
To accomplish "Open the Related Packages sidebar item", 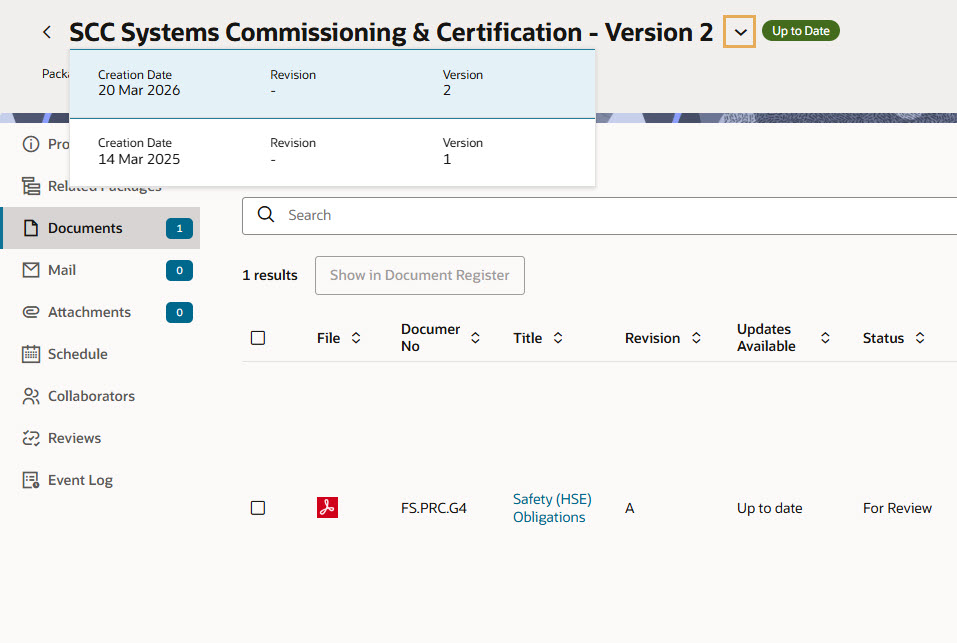I will pos(104,187).
